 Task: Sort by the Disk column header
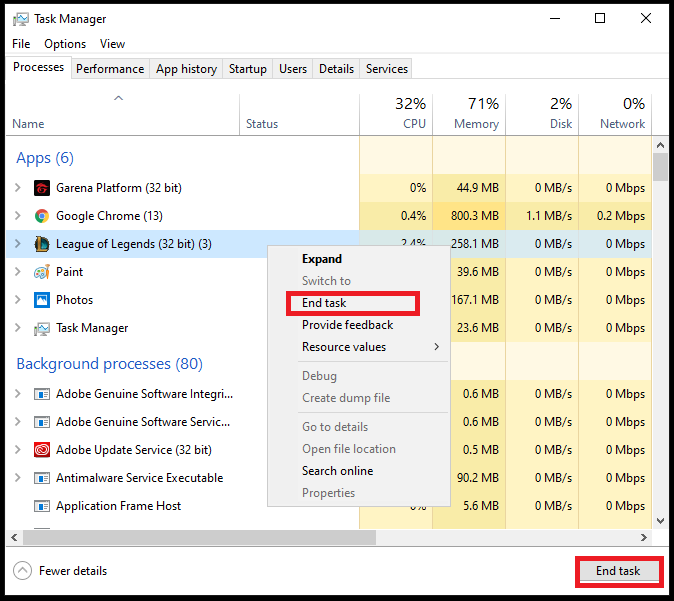pyautogui.click(x=542, y=114)
